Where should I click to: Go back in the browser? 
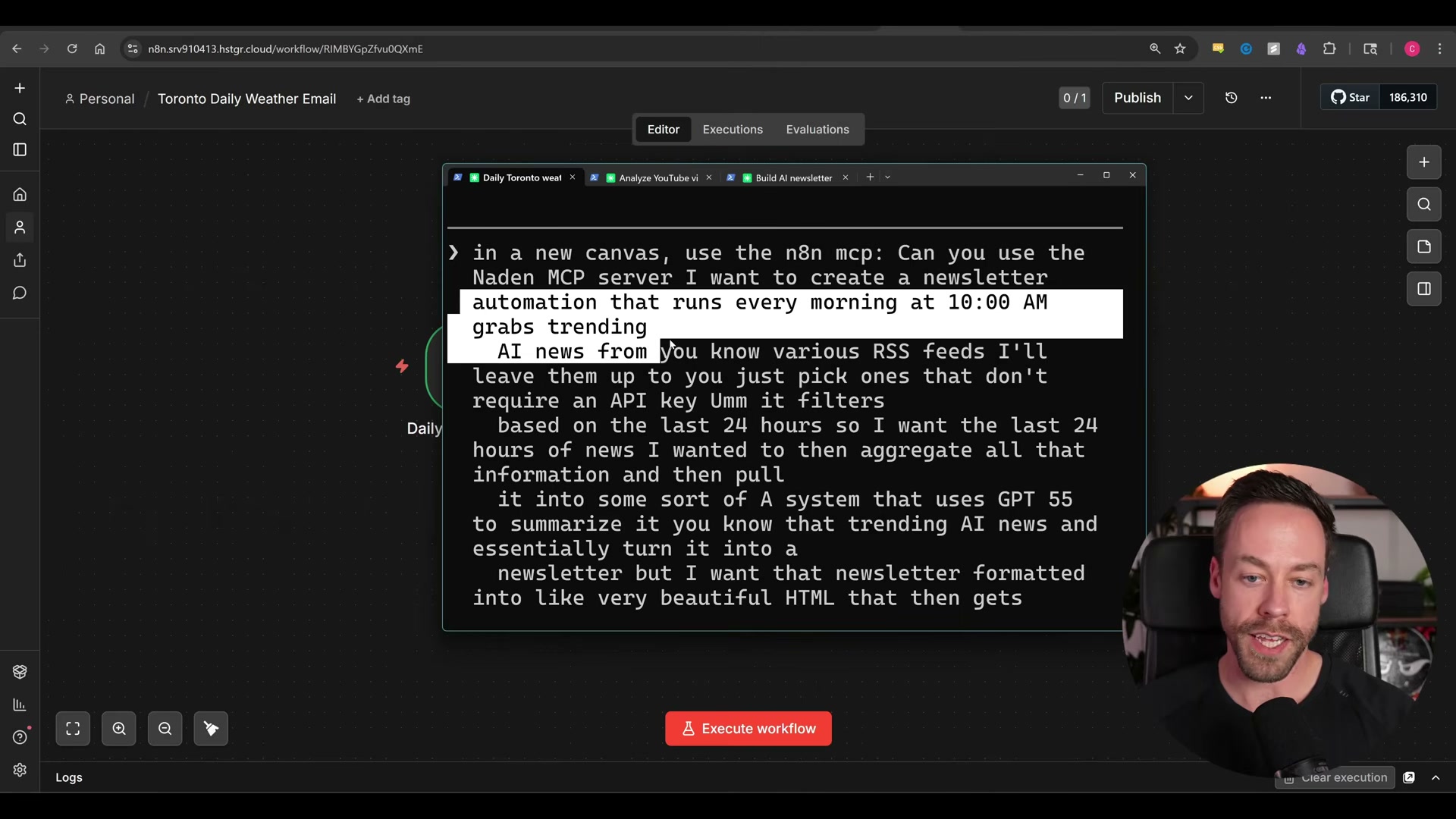click(17, 49)
